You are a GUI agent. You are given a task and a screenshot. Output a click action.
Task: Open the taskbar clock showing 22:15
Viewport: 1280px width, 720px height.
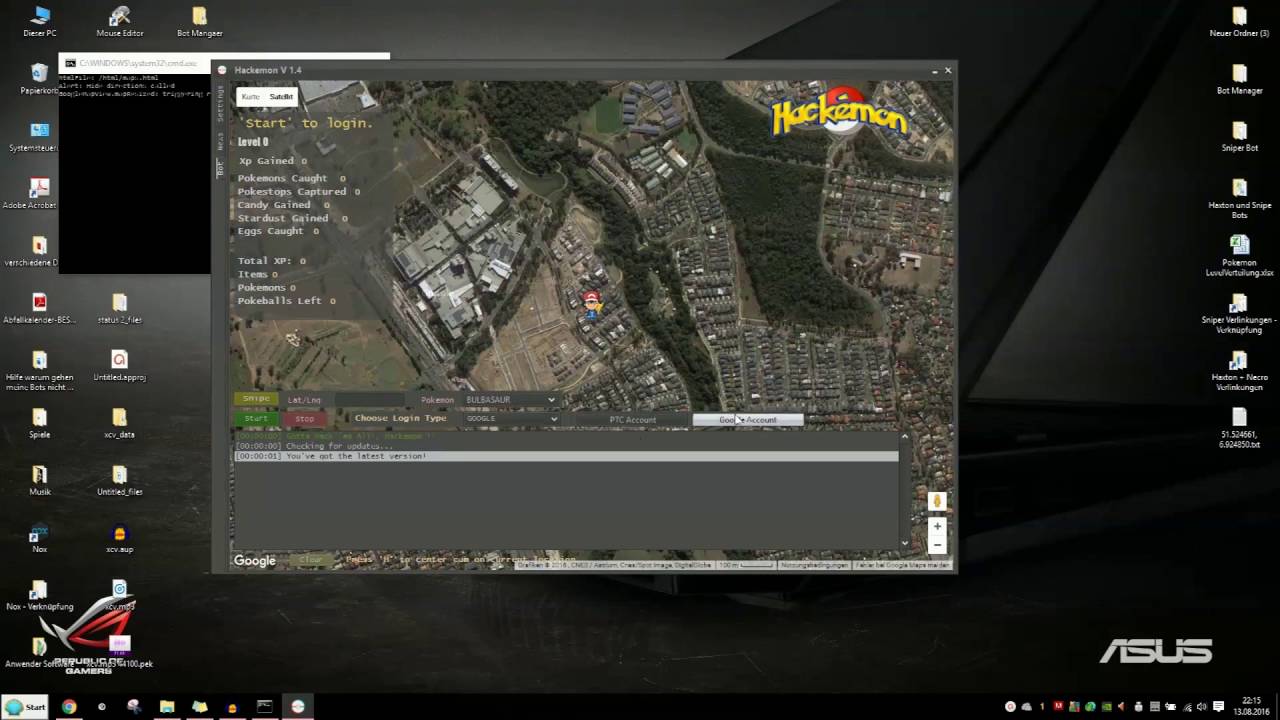[1253, 707]
